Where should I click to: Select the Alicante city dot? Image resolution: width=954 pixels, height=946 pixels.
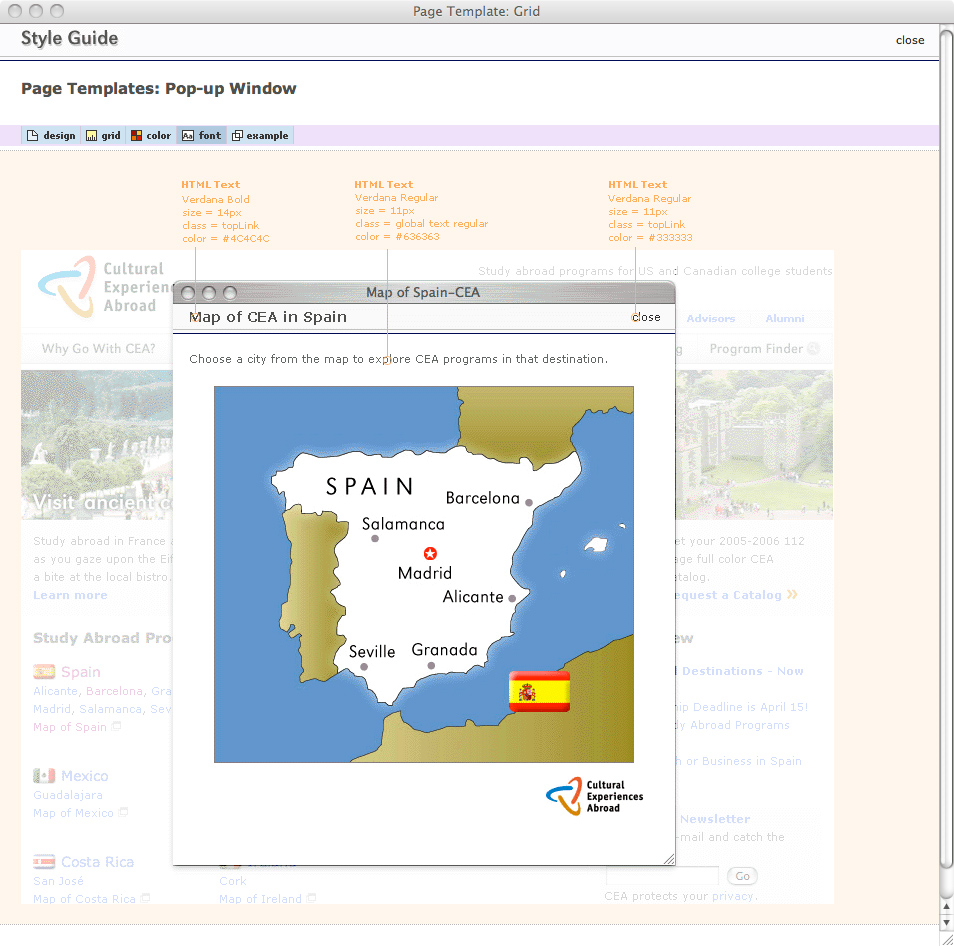pos(512,599)
